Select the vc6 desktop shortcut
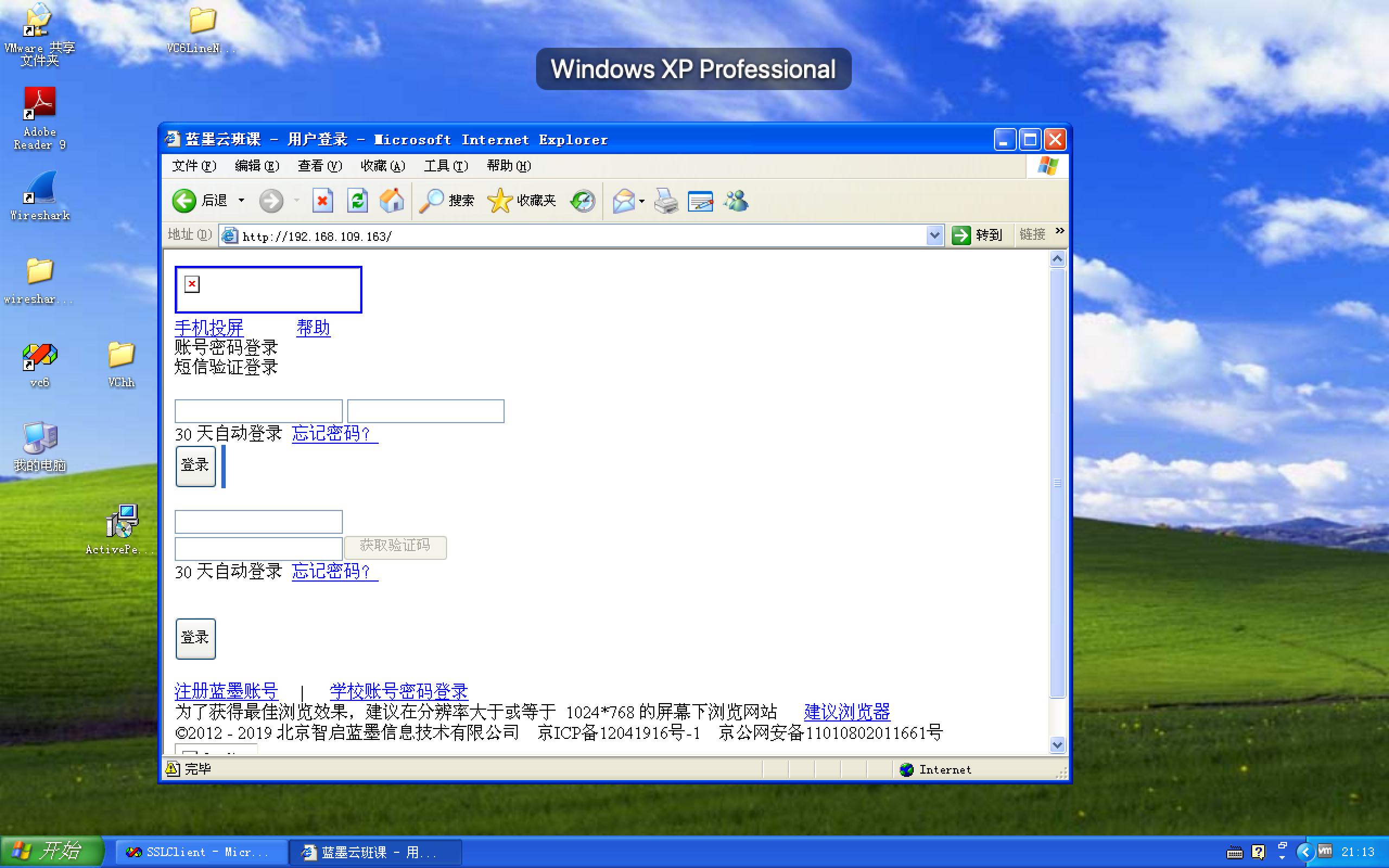This screenshot has width=1389, height=868. click(40, 365)
